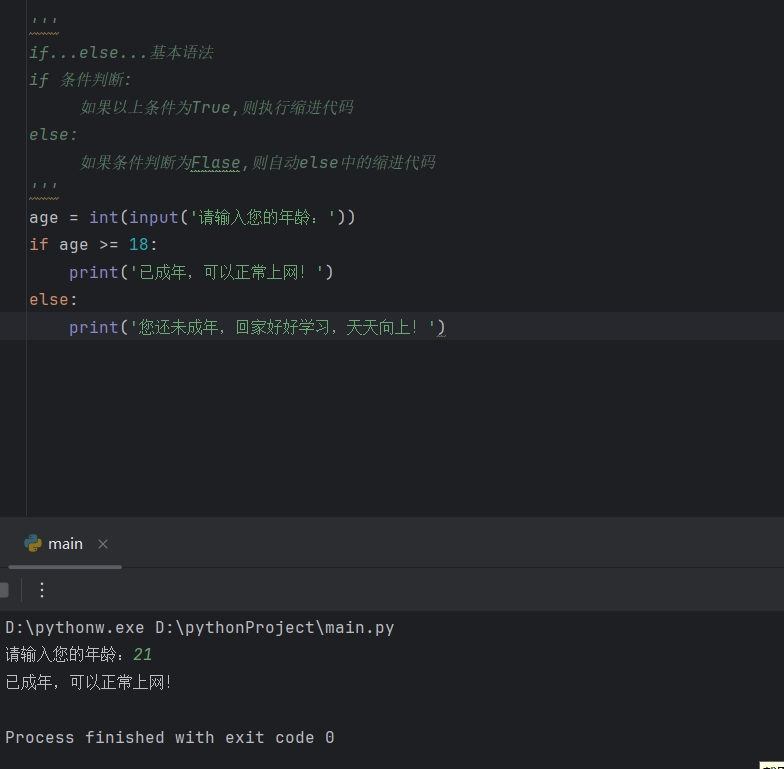Click the console line "D:\pythonw.exe D:\pythonProject\main.py"
The height and width of the screenshot is (769, 784).
click(200, 628)
